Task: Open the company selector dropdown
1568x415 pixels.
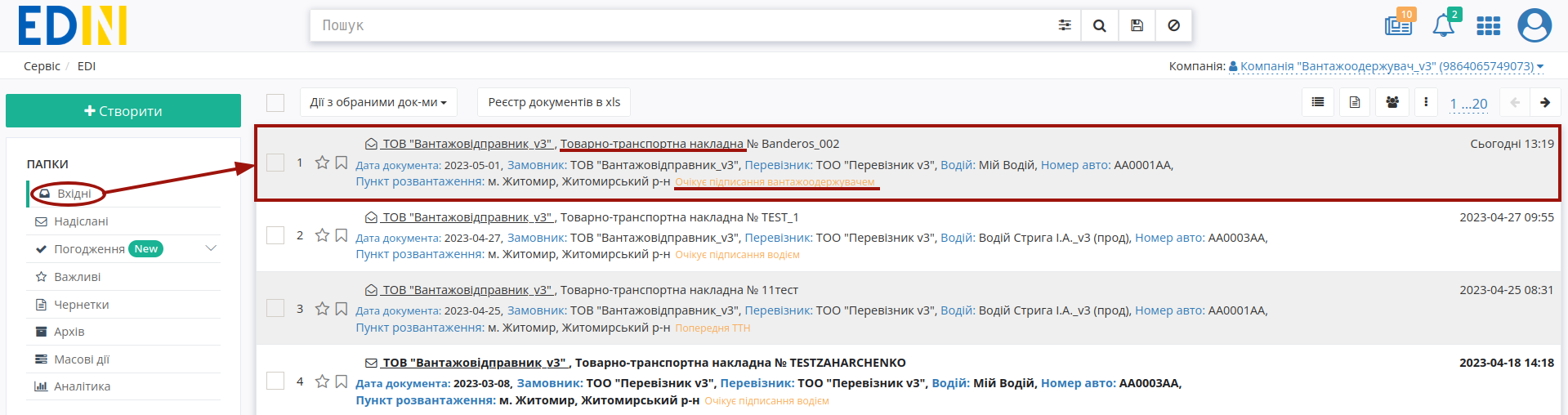Action: 1386,66
